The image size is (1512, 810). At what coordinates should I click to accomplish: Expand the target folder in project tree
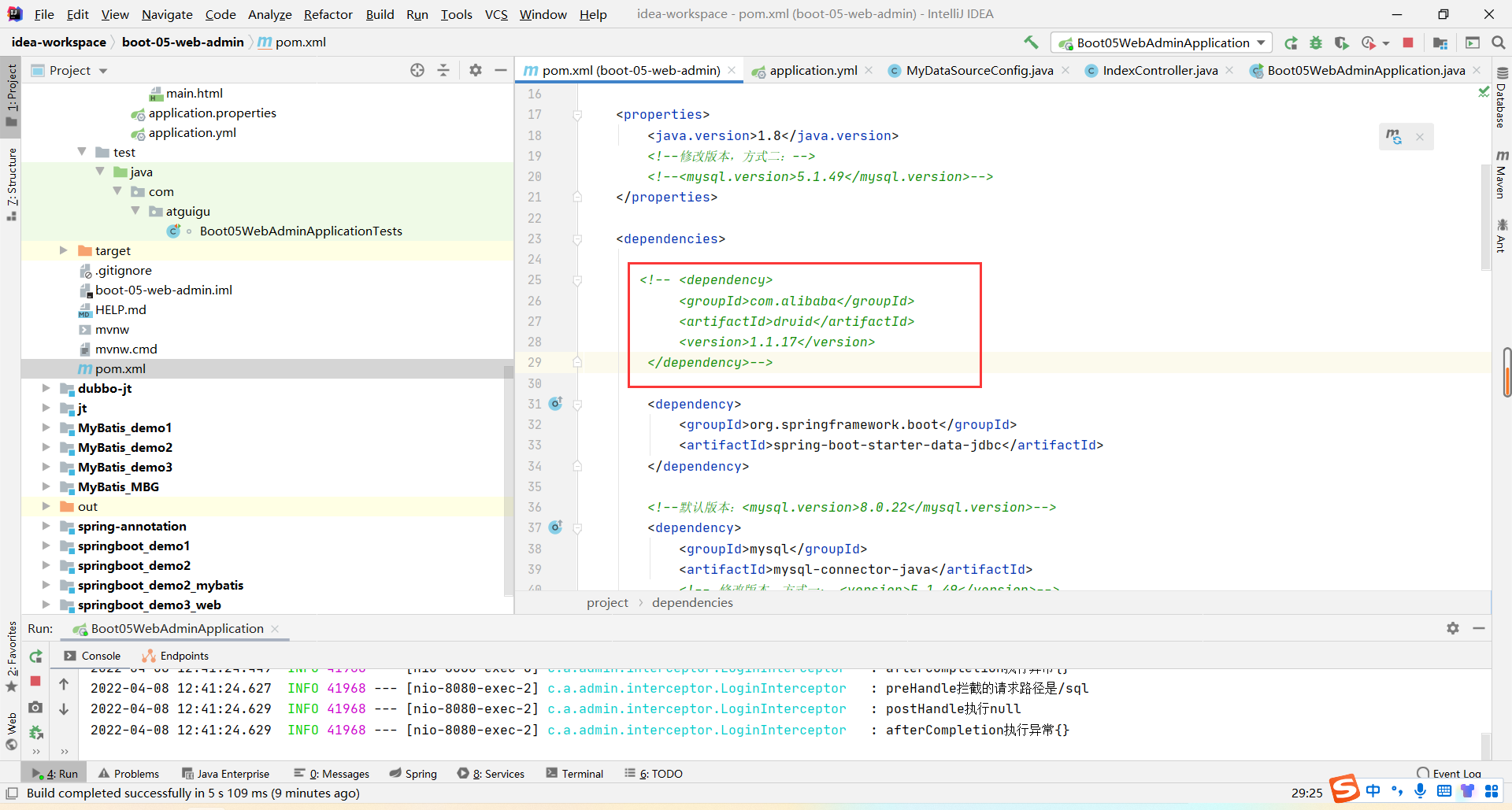pos(64,250)
